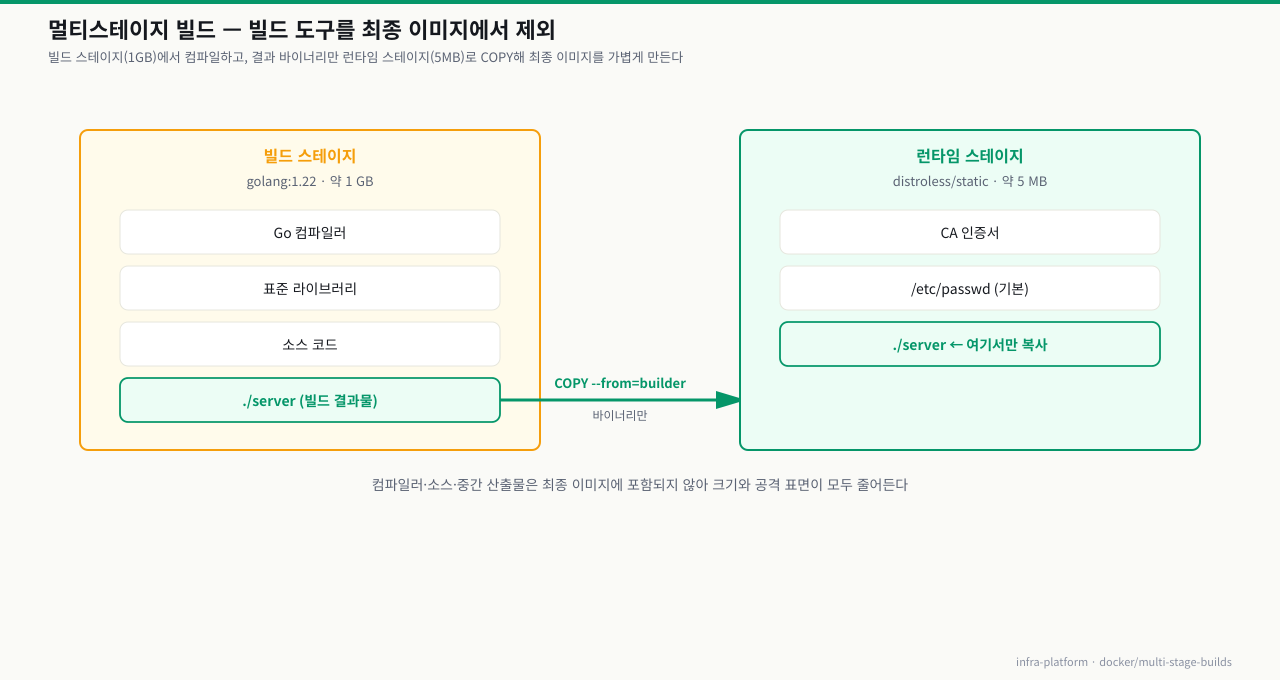The image size is (1280, 680).
Task: Click the footer 'infra-platform · docker/multi-stage-builds'
Action: point(1124,662)
